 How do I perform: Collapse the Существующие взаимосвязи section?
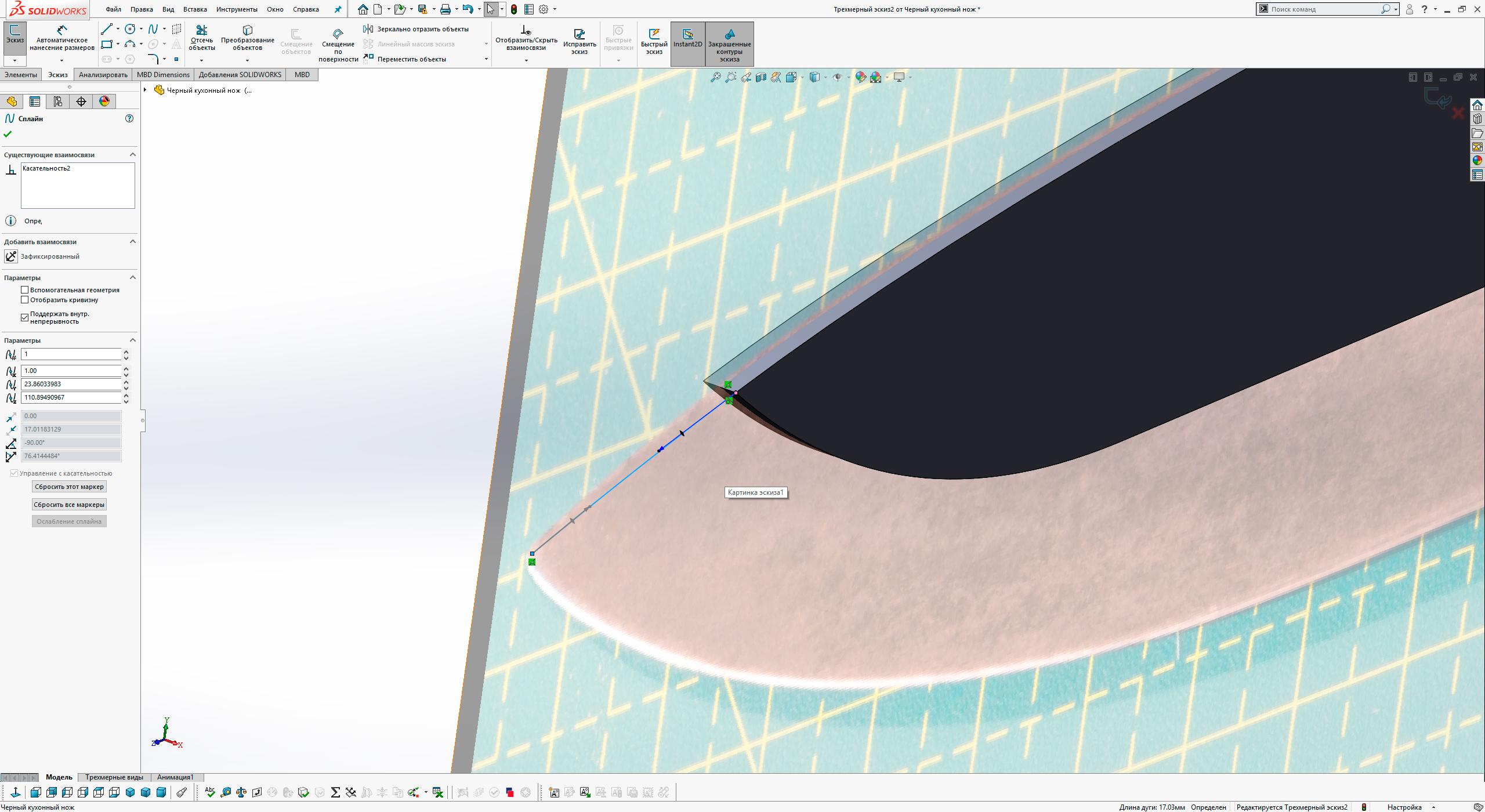tap(132, 154)
